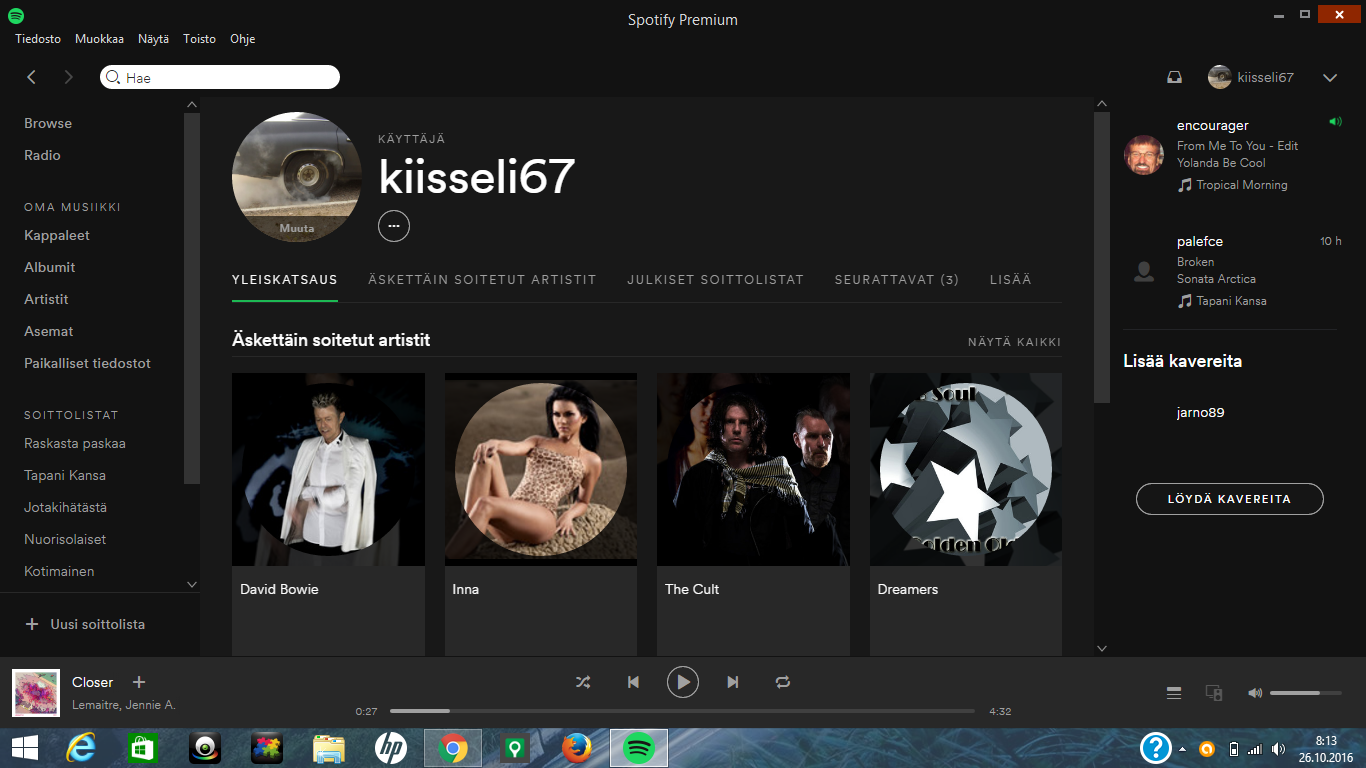Click the back navigation arrow

(x=31, y=76)
